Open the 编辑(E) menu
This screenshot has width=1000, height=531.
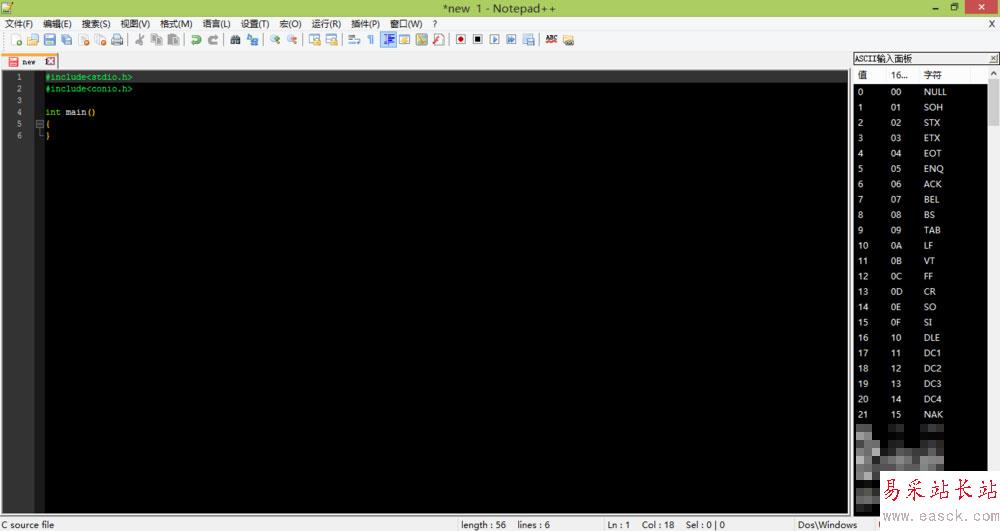pos(57,24)
